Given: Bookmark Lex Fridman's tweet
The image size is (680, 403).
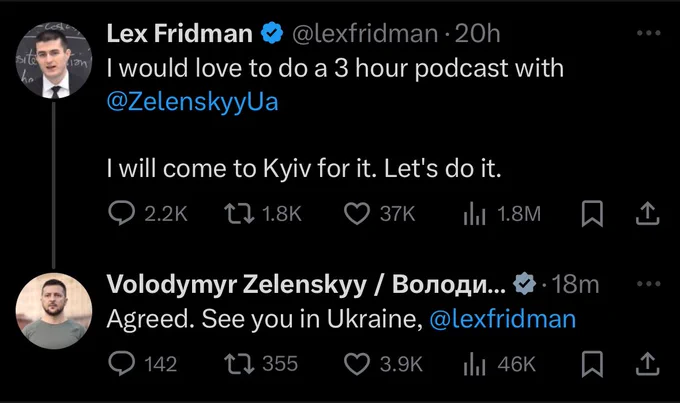Looking at the screenshot, I should [x=592, y=213].
